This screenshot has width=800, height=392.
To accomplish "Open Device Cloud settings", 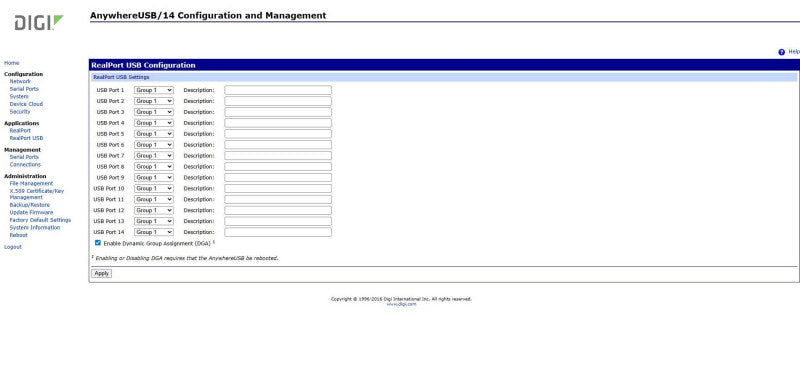I will coord(26,104).
